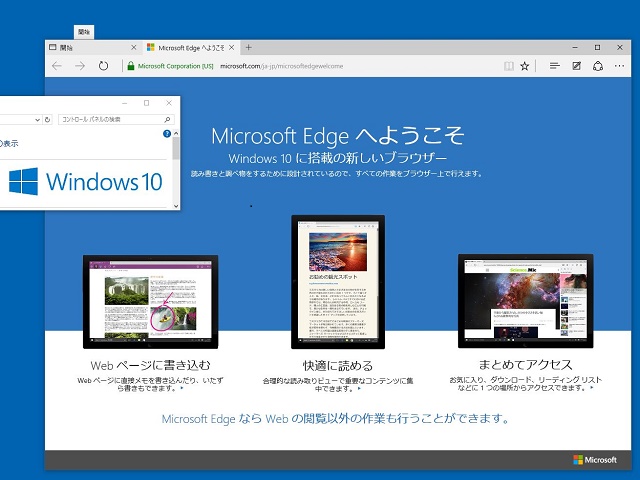
Task: Open the 快適に読める tablet image
Action: (x=338, y=282)
